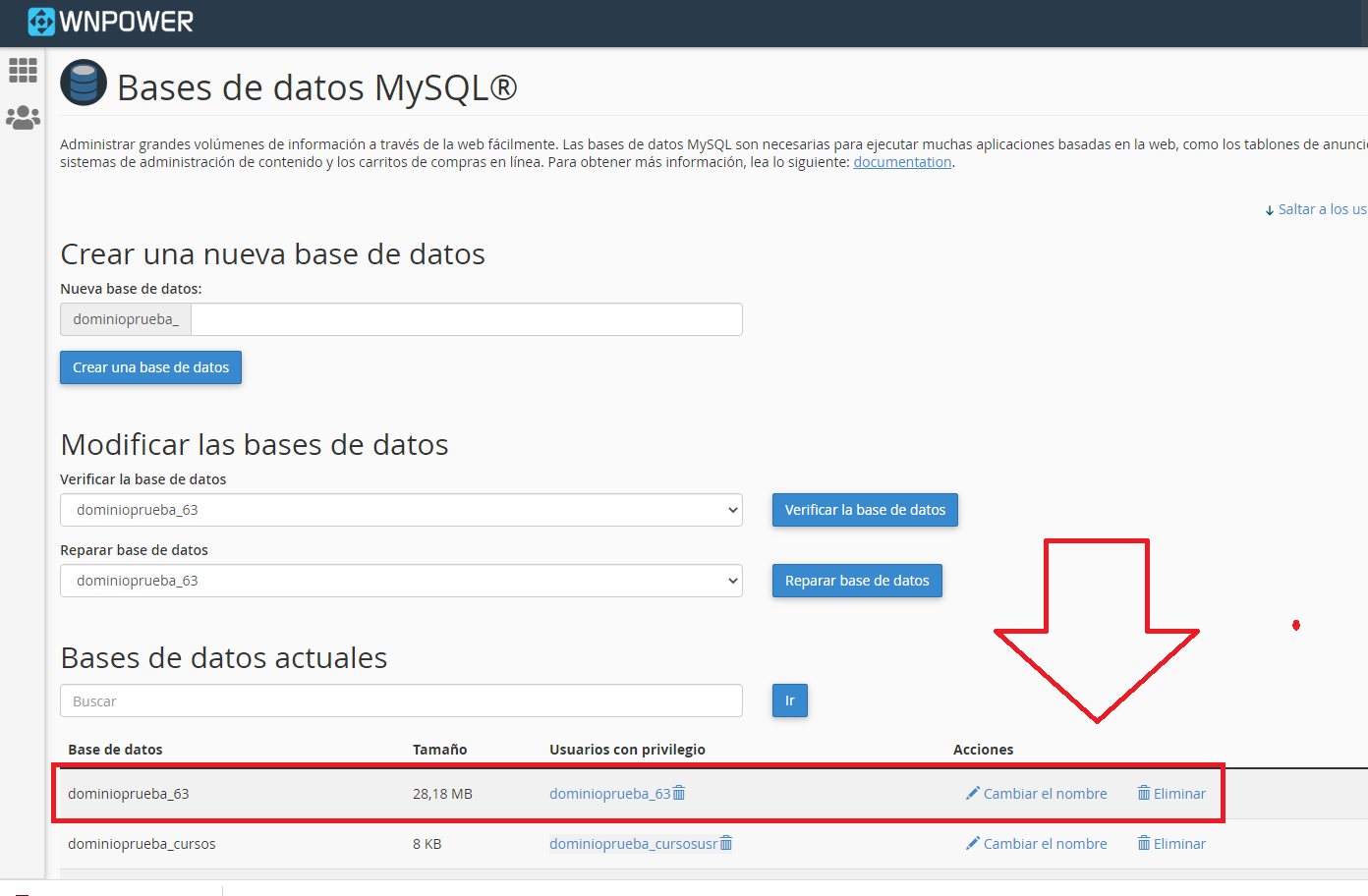Click the MySQL database icon beside title
The height and width of the screenshot is (896, 1368).
84,84
